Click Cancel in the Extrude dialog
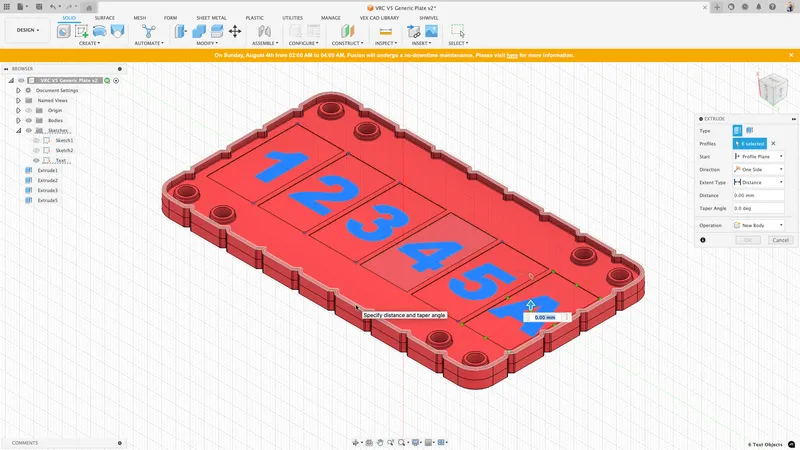Screen dimensions: 800x450 click(x=780, y=240)
